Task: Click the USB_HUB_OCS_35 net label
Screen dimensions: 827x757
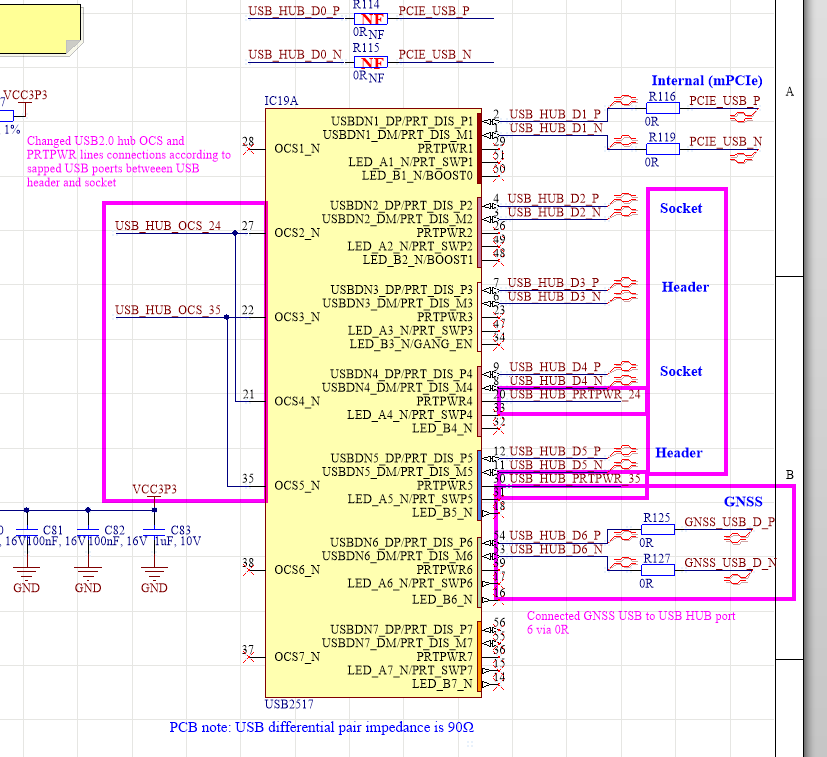Action: pyautogui.click(x=168, y=310)
